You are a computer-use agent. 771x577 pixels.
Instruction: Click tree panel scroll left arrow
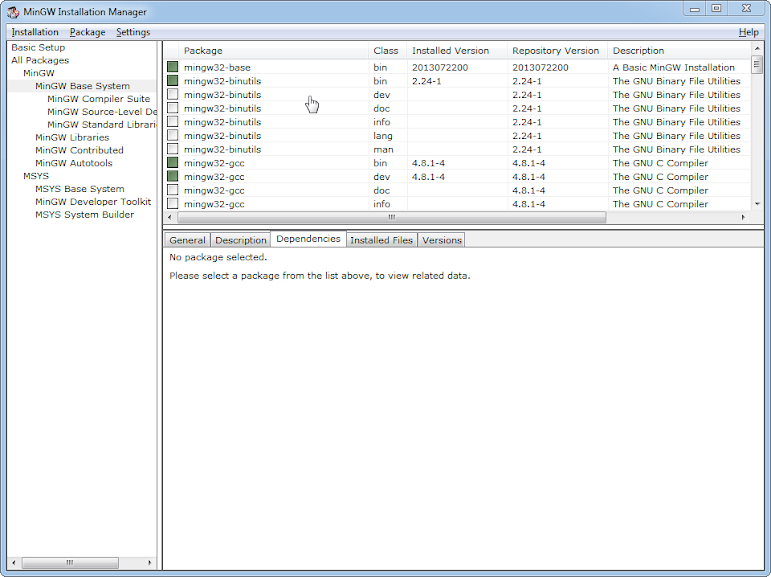pyautogui.click(x=14, y=562)
